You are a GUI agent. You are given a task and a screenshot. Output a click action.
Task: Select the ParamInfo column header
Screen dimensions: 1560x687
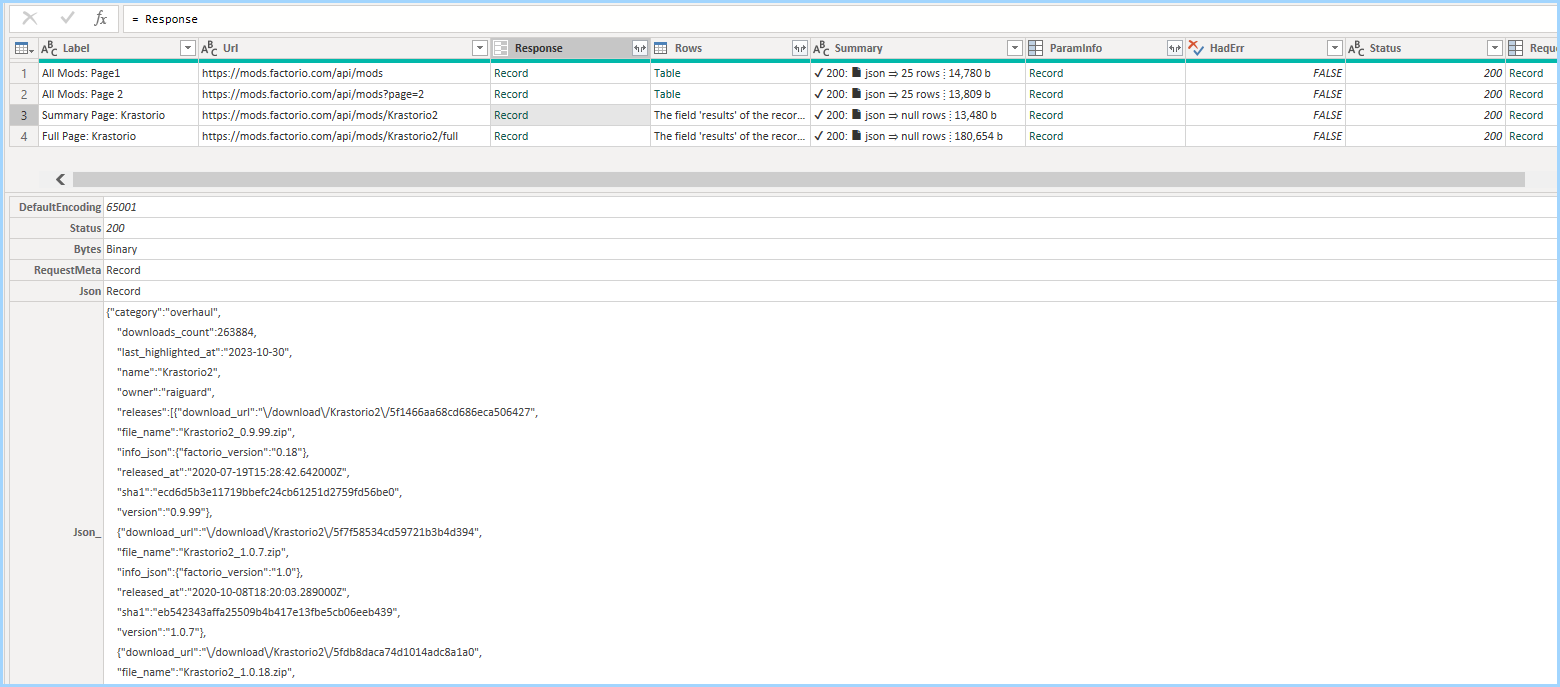pyautogui.click(x=1105, y=48)
